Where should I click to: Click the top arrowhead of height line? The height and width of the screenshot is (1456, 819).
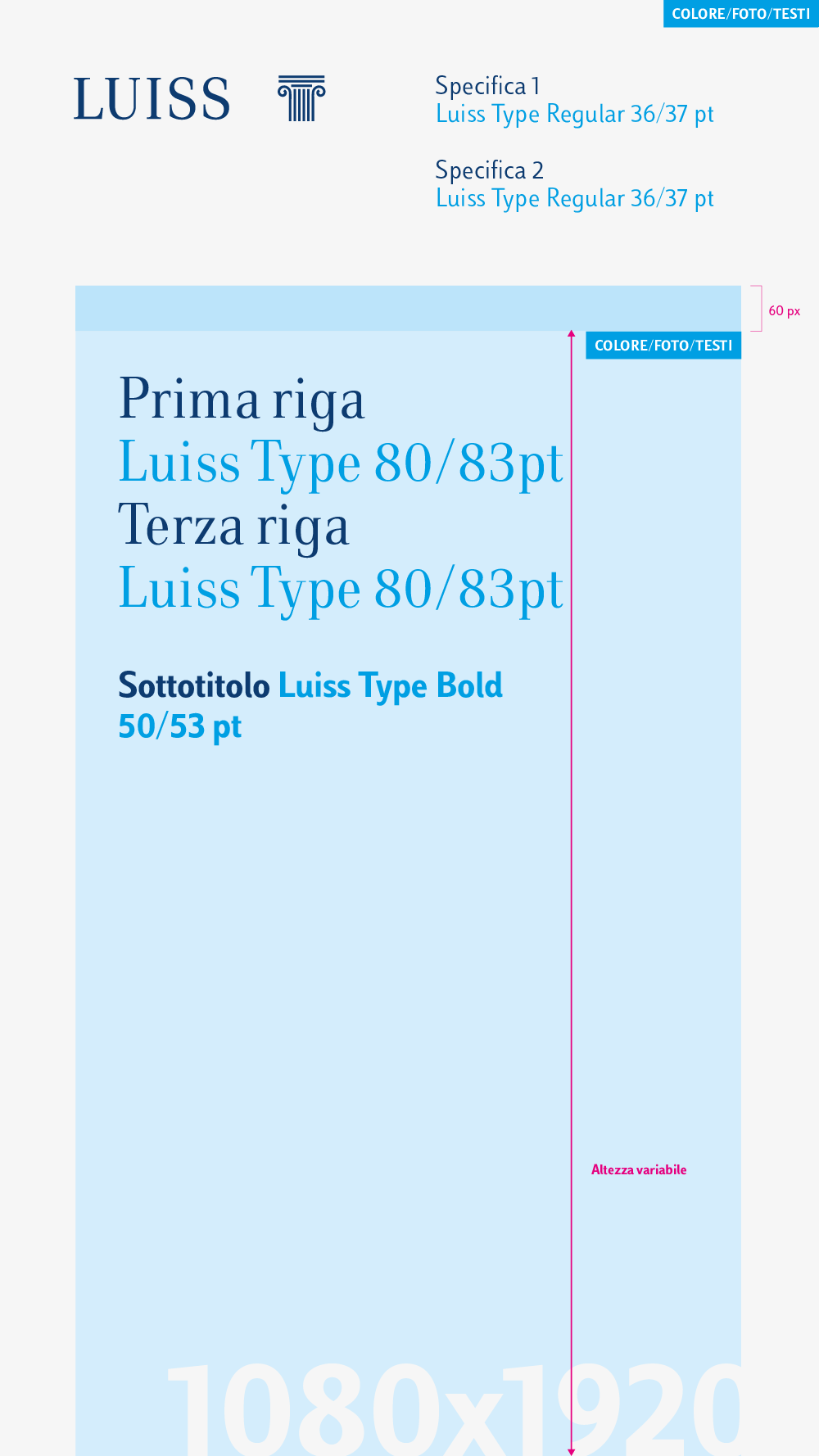[572, 334]
